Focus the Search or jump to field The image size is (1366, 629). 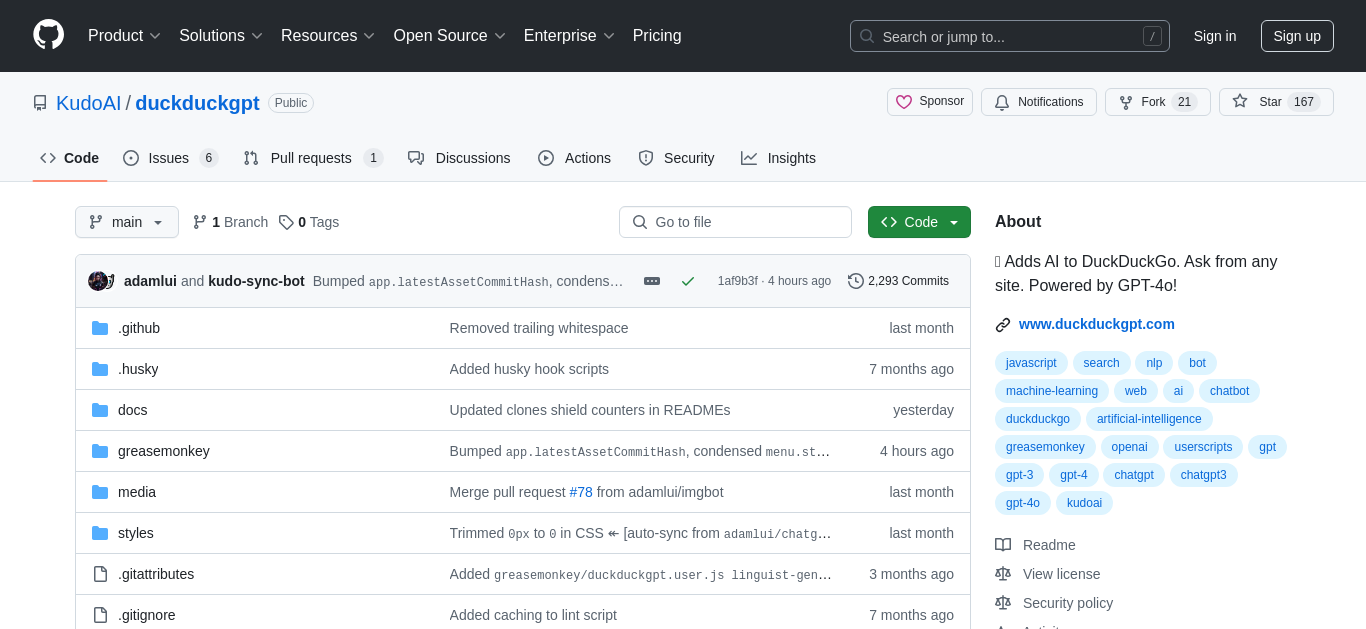click(1009, 36)
